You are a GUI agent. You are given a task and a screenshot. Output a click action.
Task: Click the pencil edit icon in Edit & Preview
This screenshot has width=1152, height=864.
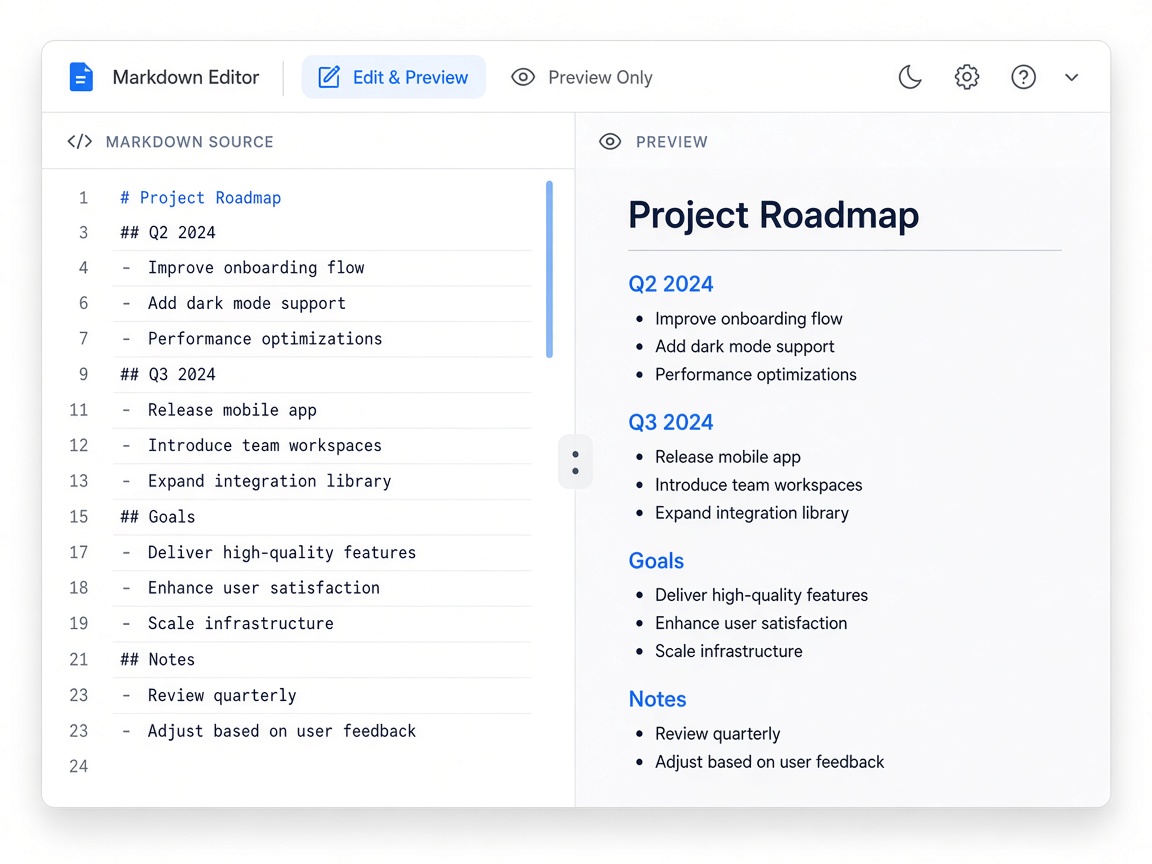[x=328, y=77]
